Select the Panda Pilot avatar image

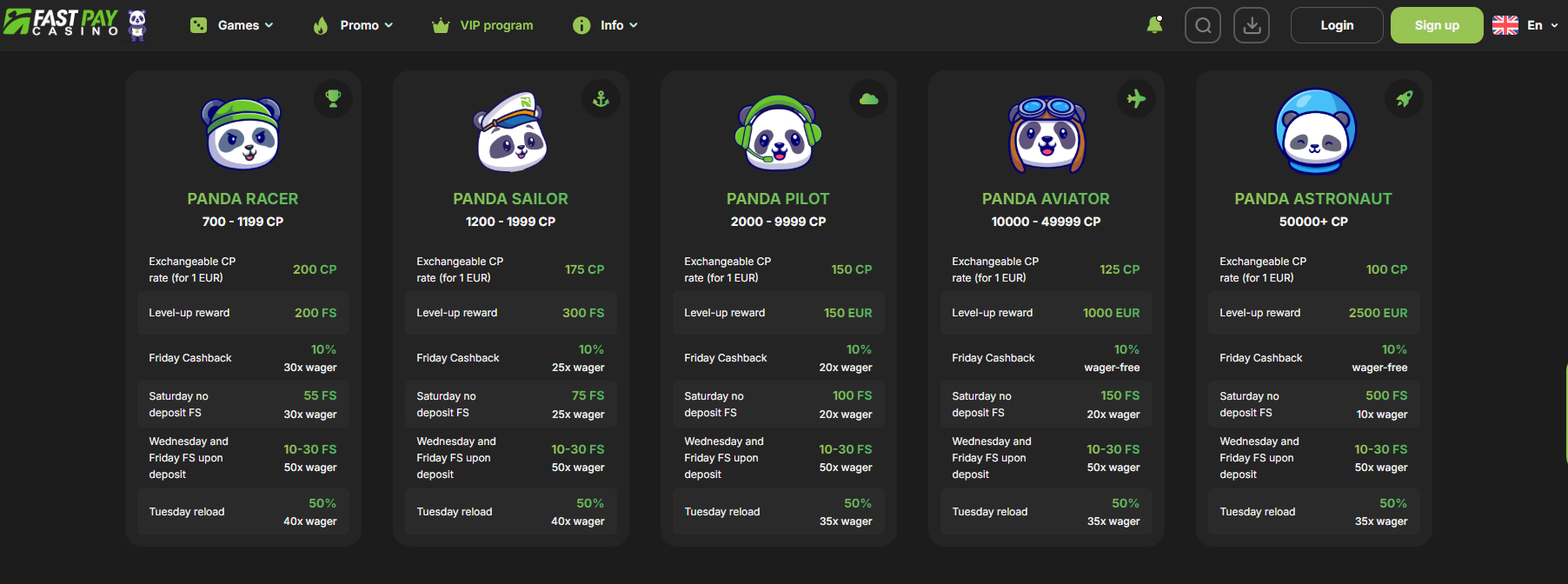[779, 132]
